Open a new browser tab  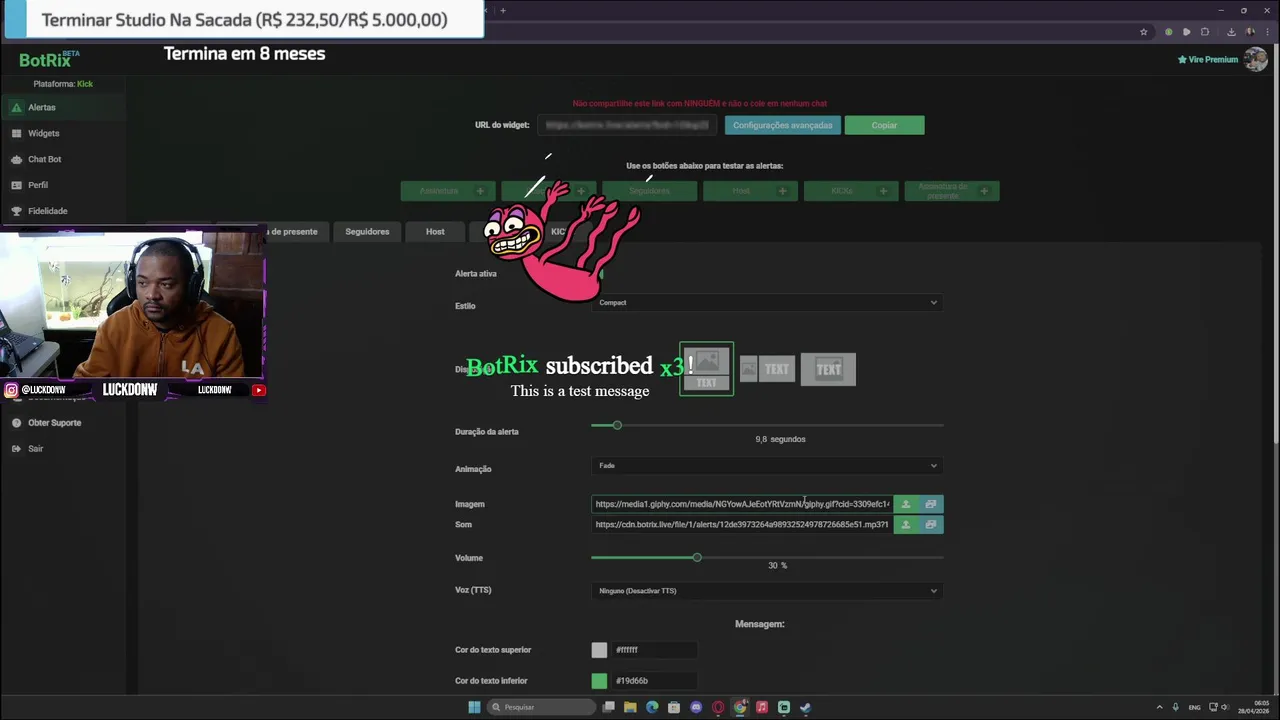click(503, 10)
